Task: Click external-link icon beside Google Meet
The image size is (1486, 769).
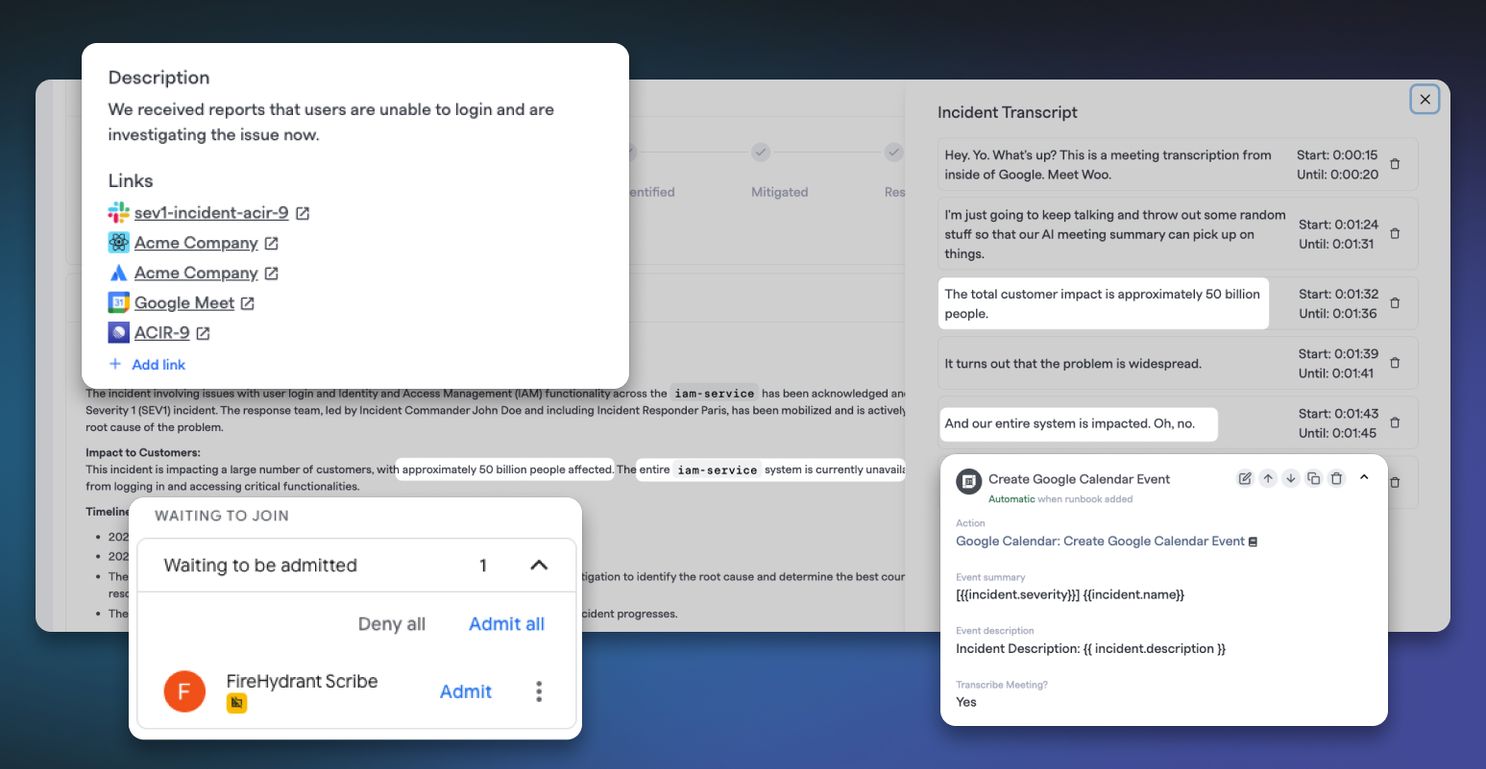Action: point(248,303)
